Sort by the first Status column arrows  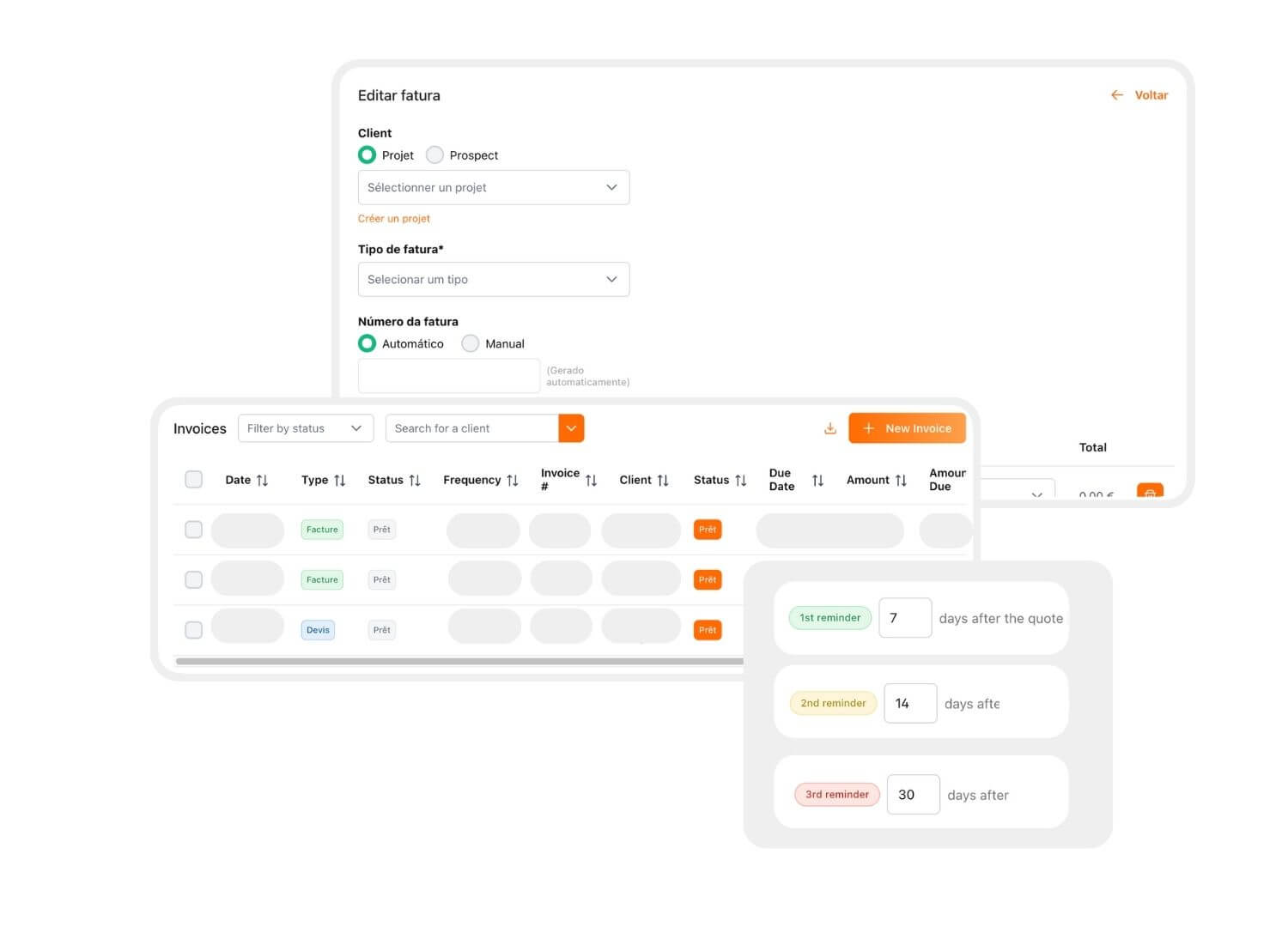tap(415, 481)
